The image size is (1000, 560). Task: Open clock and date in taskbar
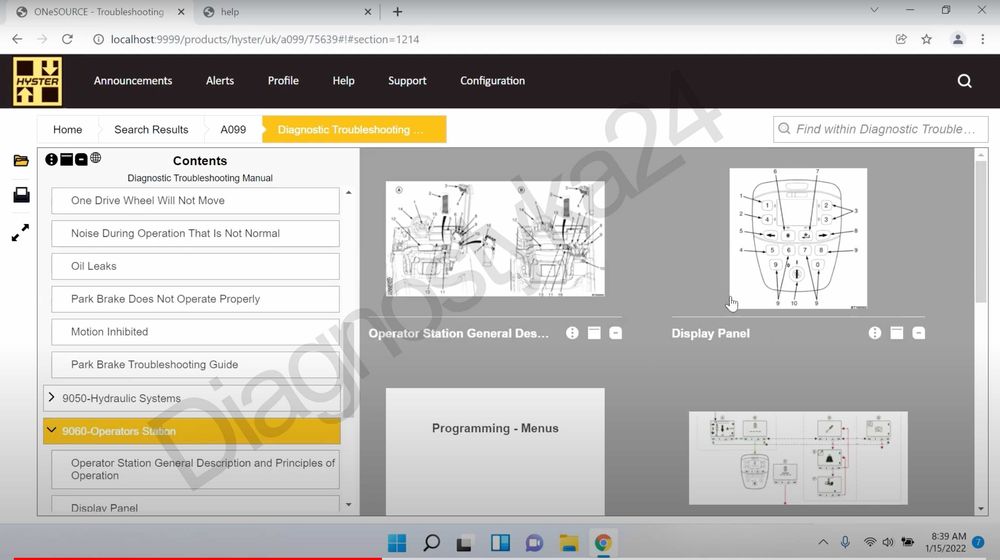pos(948,542)
